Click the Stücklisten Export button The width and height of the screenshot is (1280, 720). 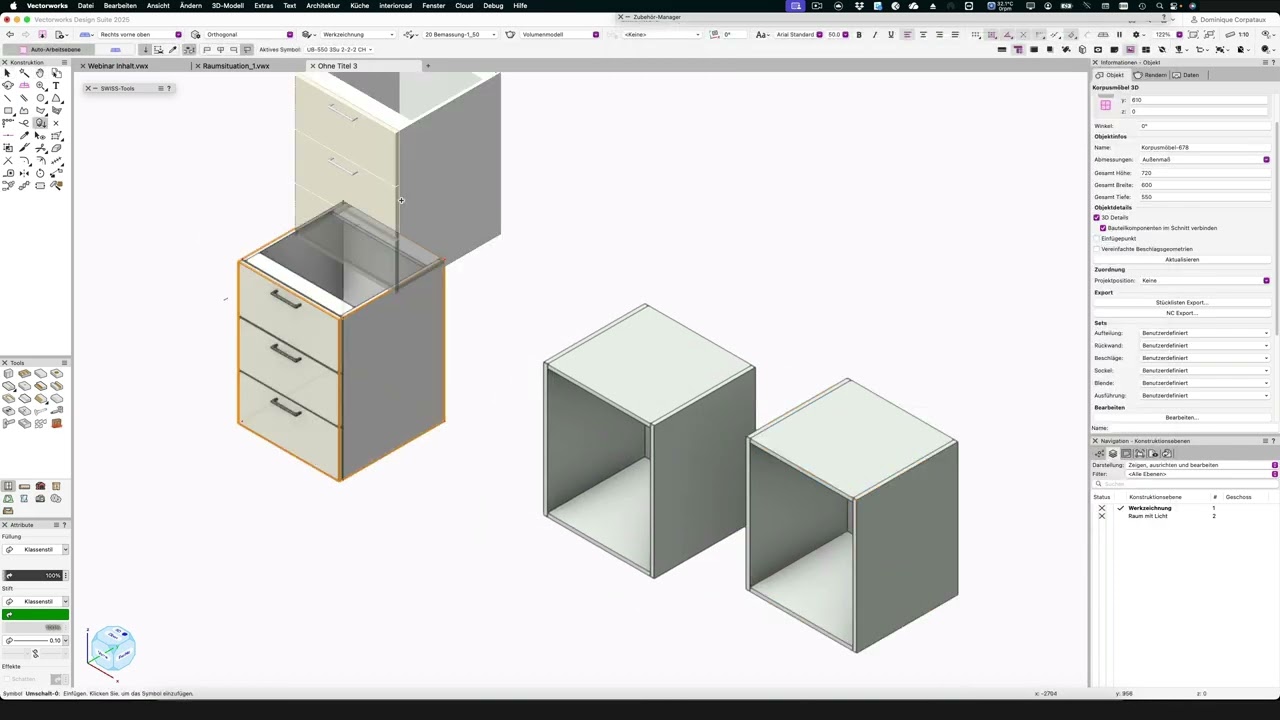(1182, 303)
